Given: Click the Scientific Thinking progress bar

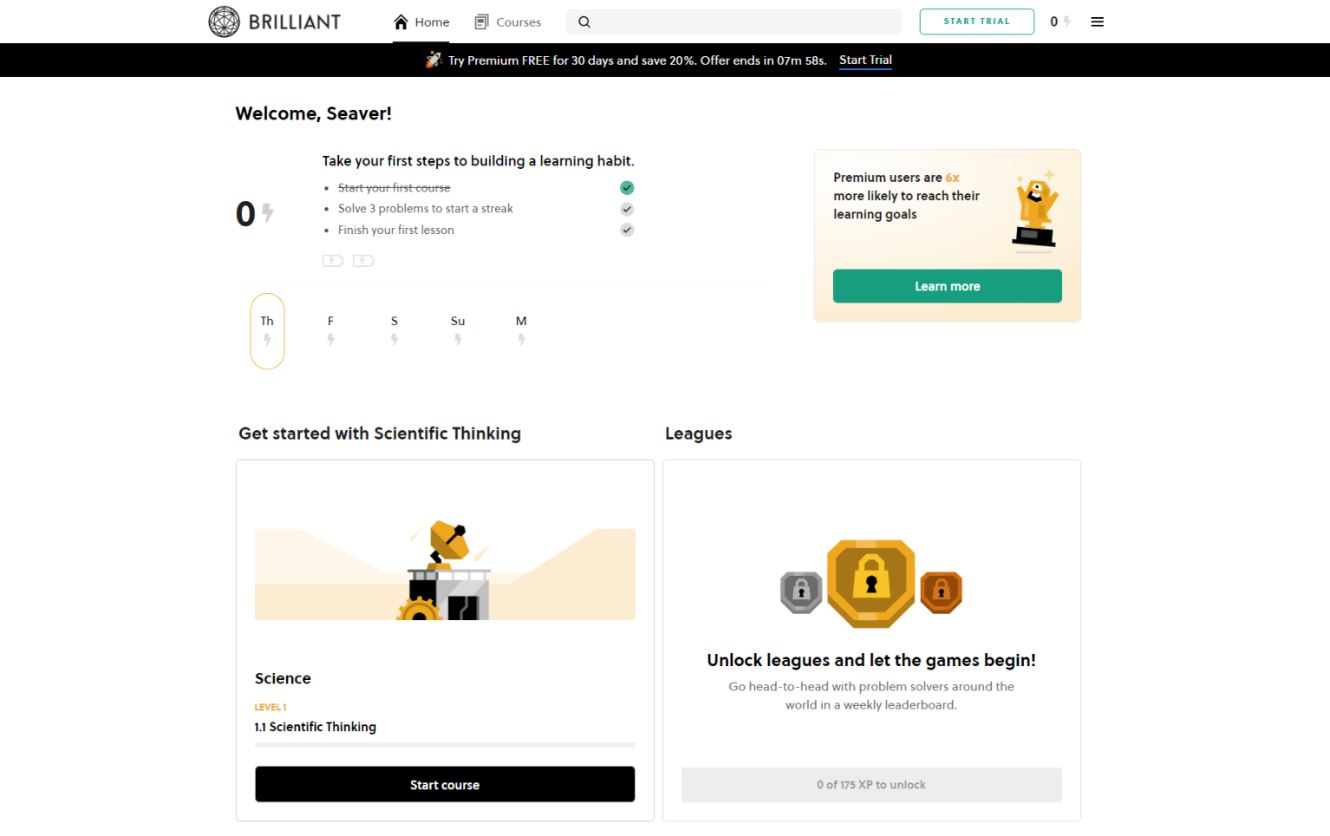Looking at the screenshot, I should click(x=445, y=745).
